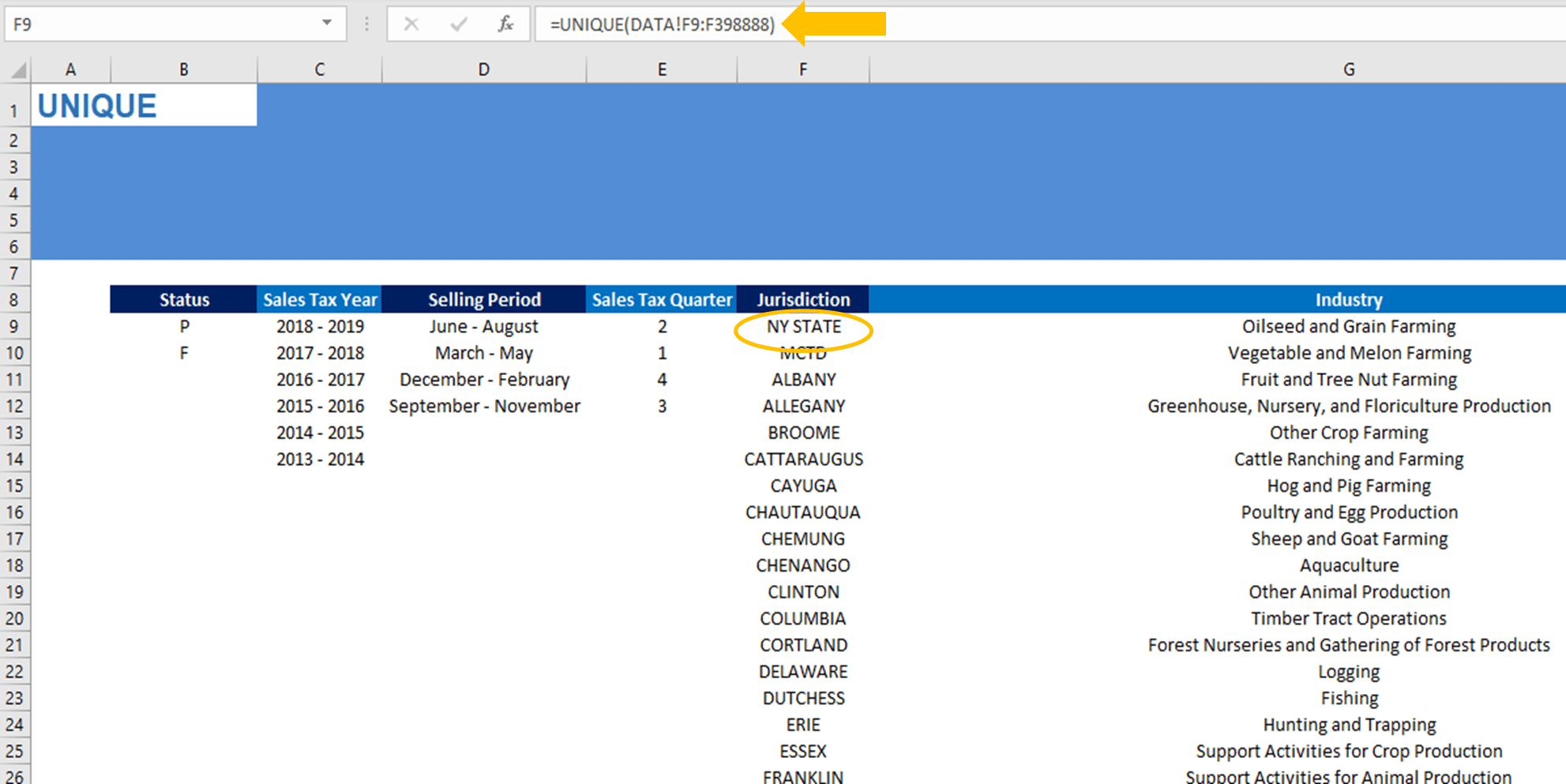Image resolution: width=1566 pixels, height=784 pixels.
Task: Click the Status header cell
Action: tap(183, 299)
